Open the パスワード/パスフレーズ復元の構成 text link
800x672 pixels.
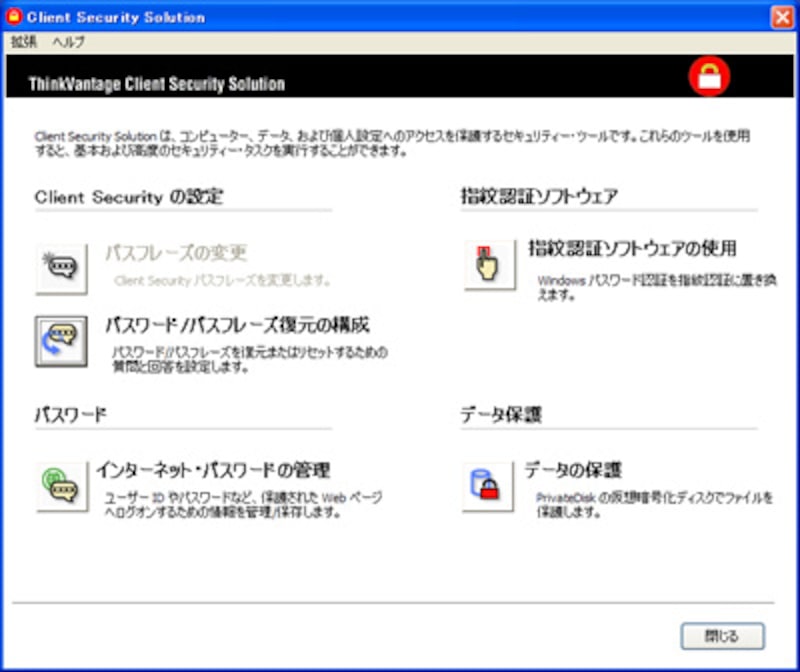(238, 325)
